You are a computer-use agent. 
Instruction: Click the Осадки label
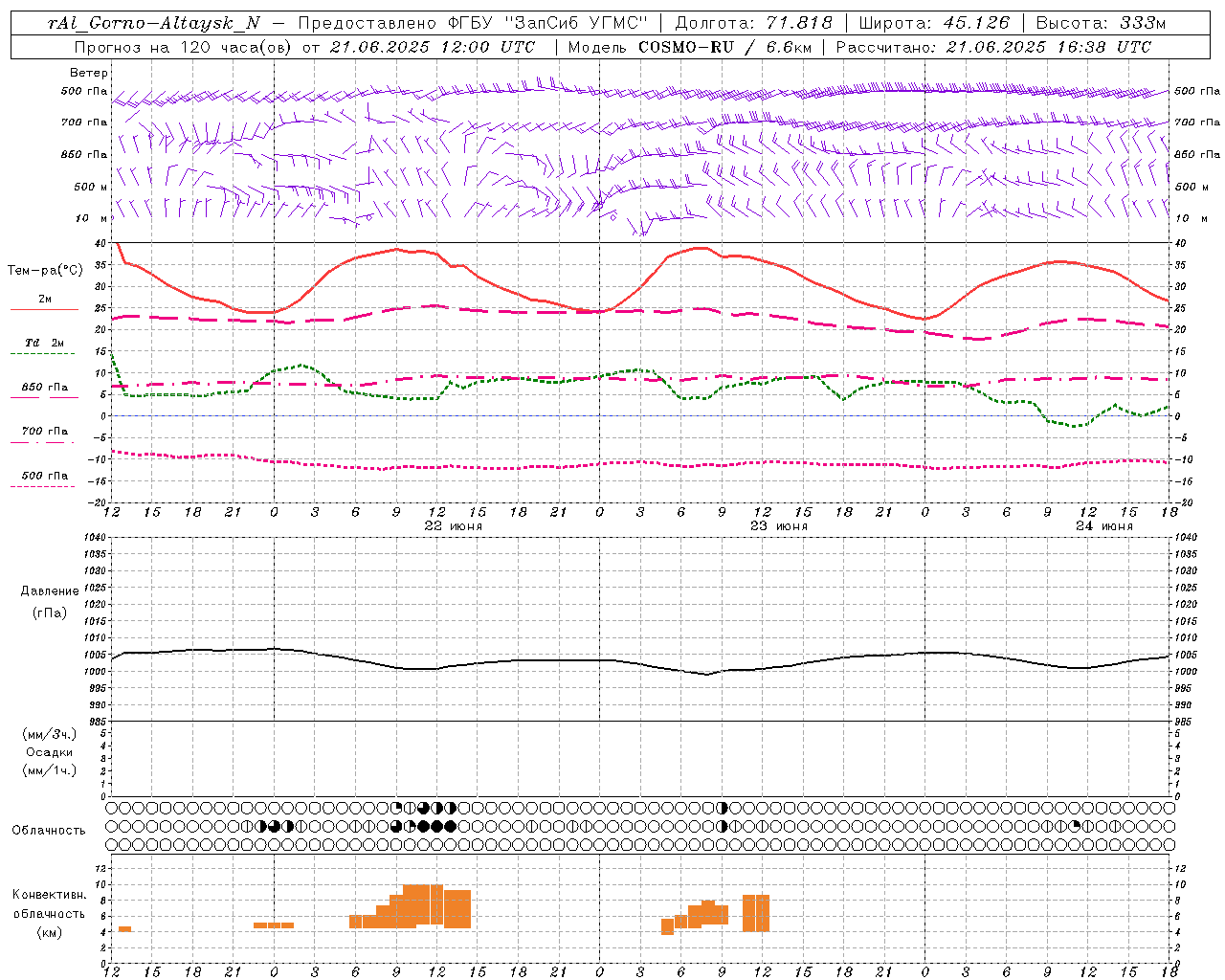click(50, 752)
